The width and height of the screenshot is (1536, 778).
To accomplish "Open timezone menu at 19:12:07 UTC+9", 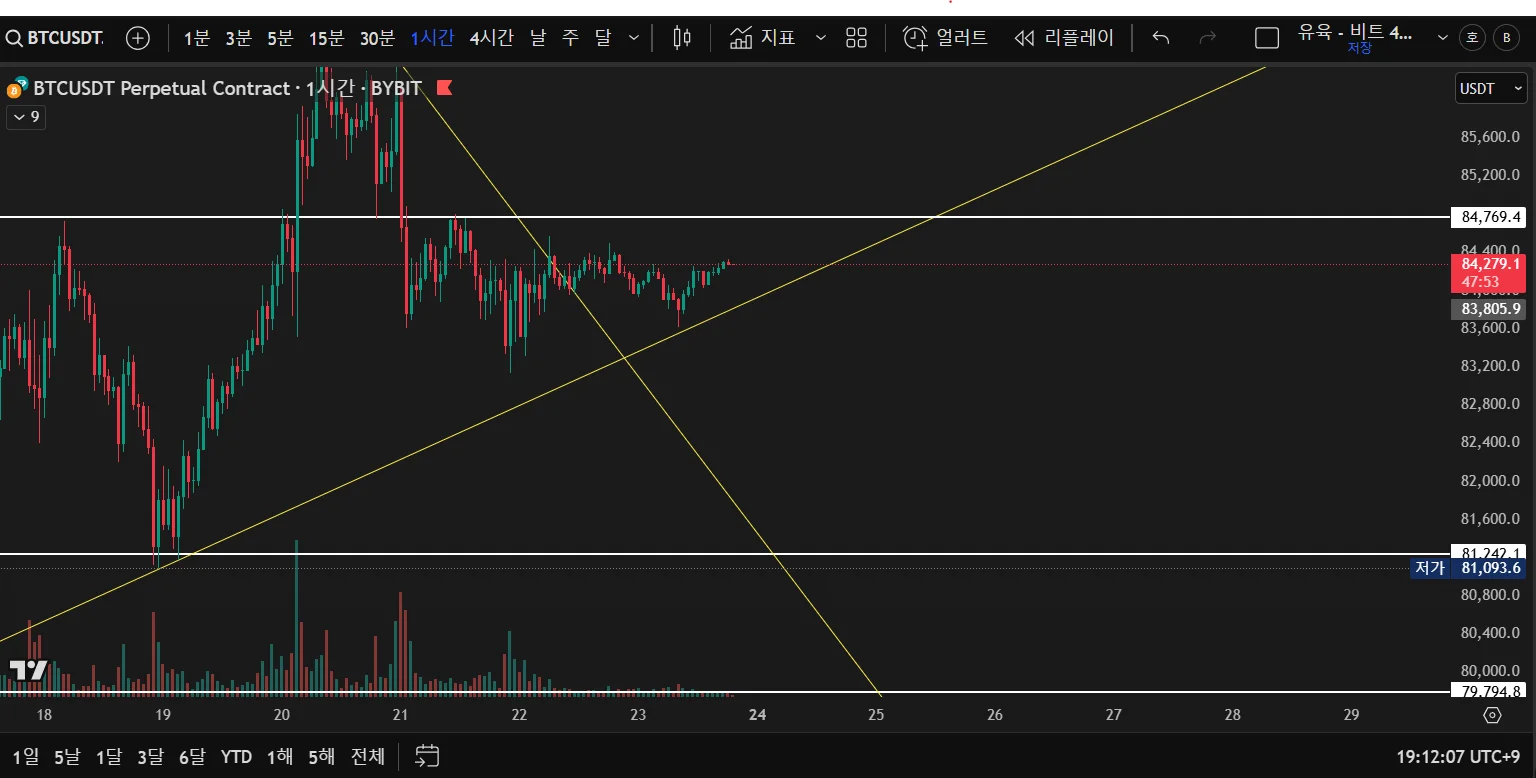I will tap(1460, 757).
